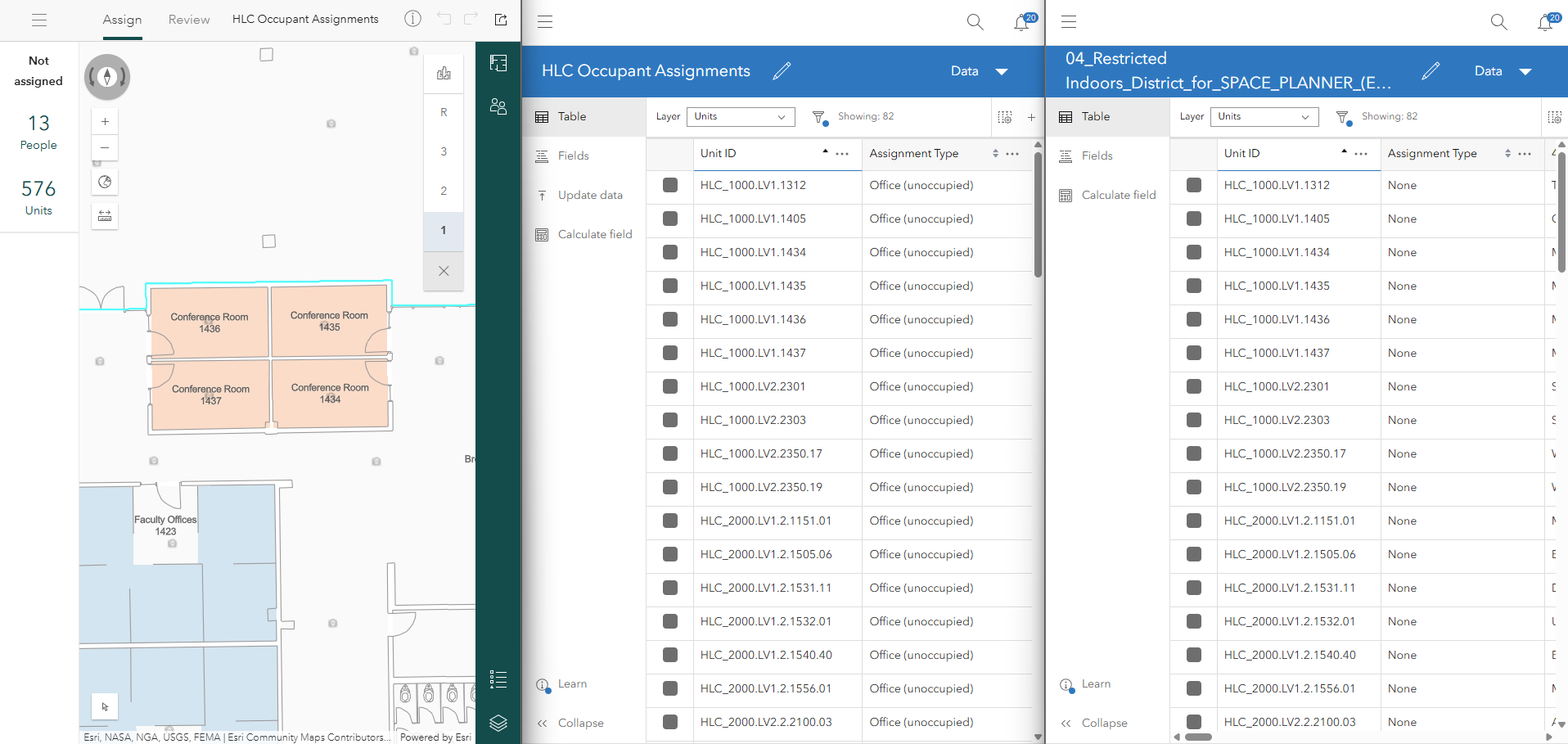
Task: Edit HLC Occupant Assignments title pencil icon
Action: [782, 71]
